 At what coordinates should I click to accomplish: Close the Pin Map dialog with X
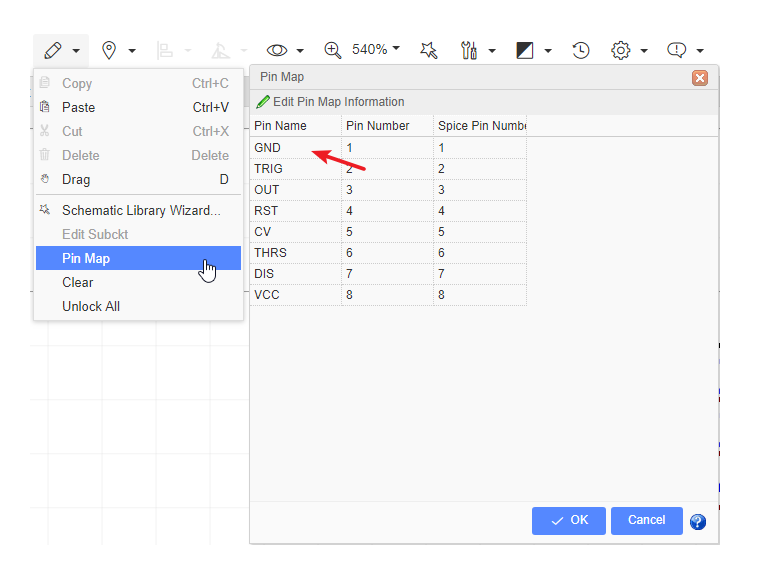click(x=700, y=77)
